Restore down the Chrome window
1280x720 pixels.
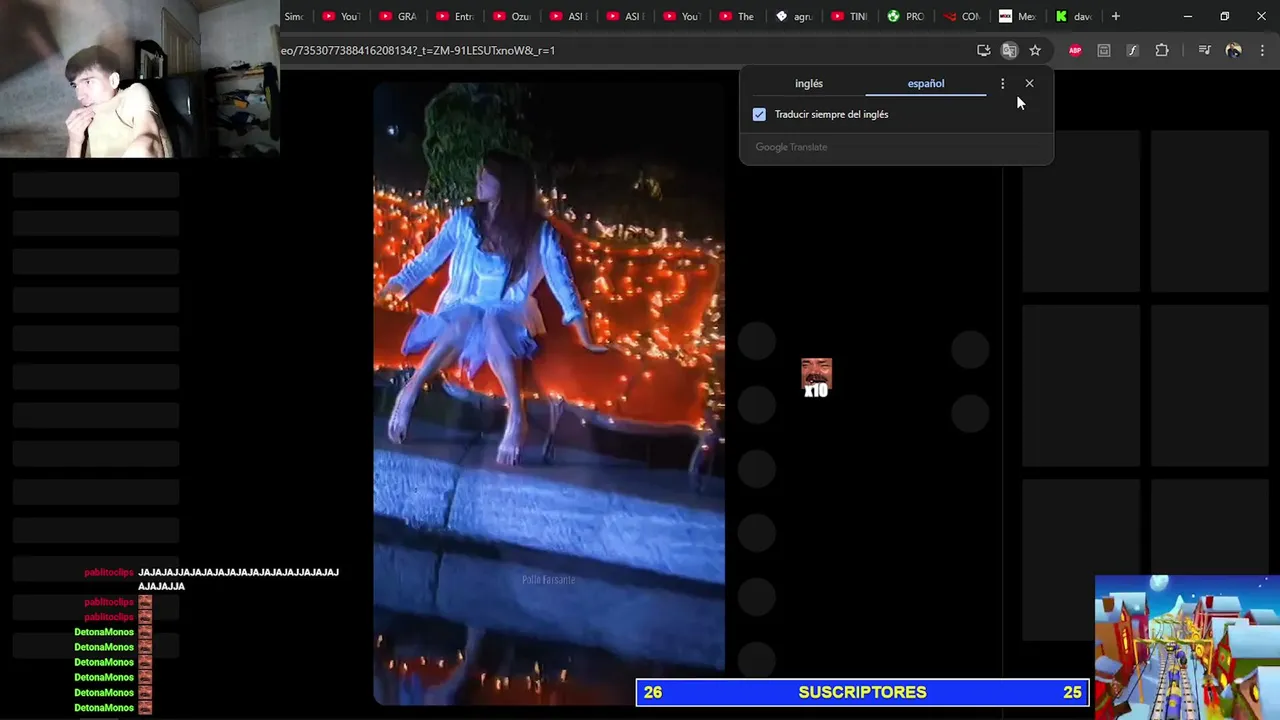point(1225,16)
